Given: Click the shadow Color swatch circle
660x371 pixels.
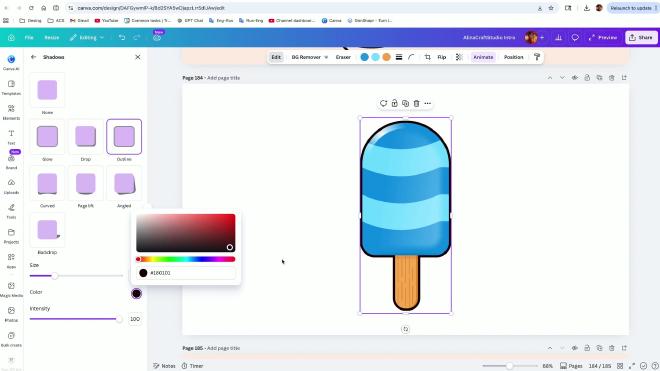Looking at the screenshot, I should [136, 294].
